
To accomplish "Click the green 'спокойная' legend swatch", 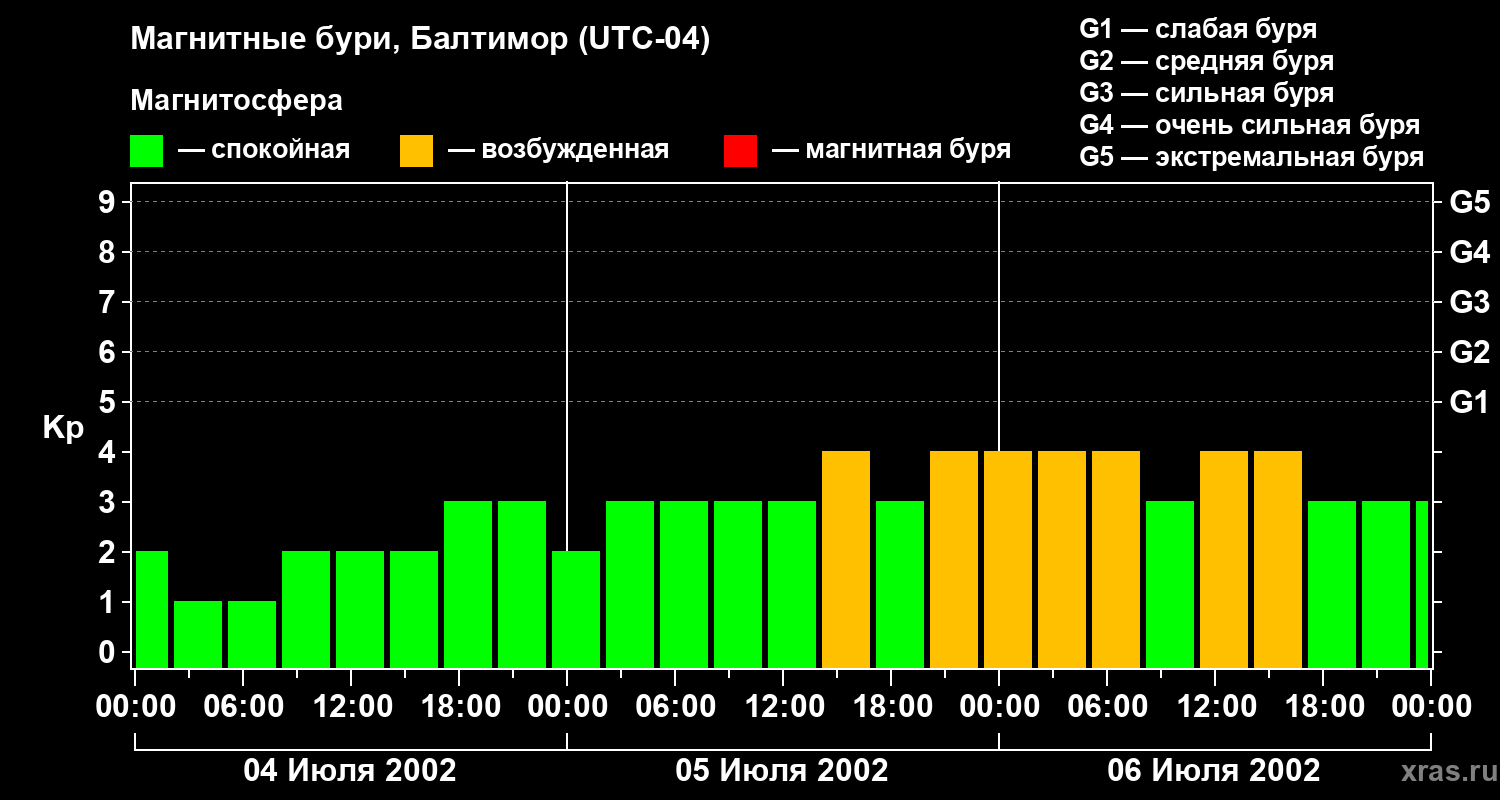I will coord(146,151).
